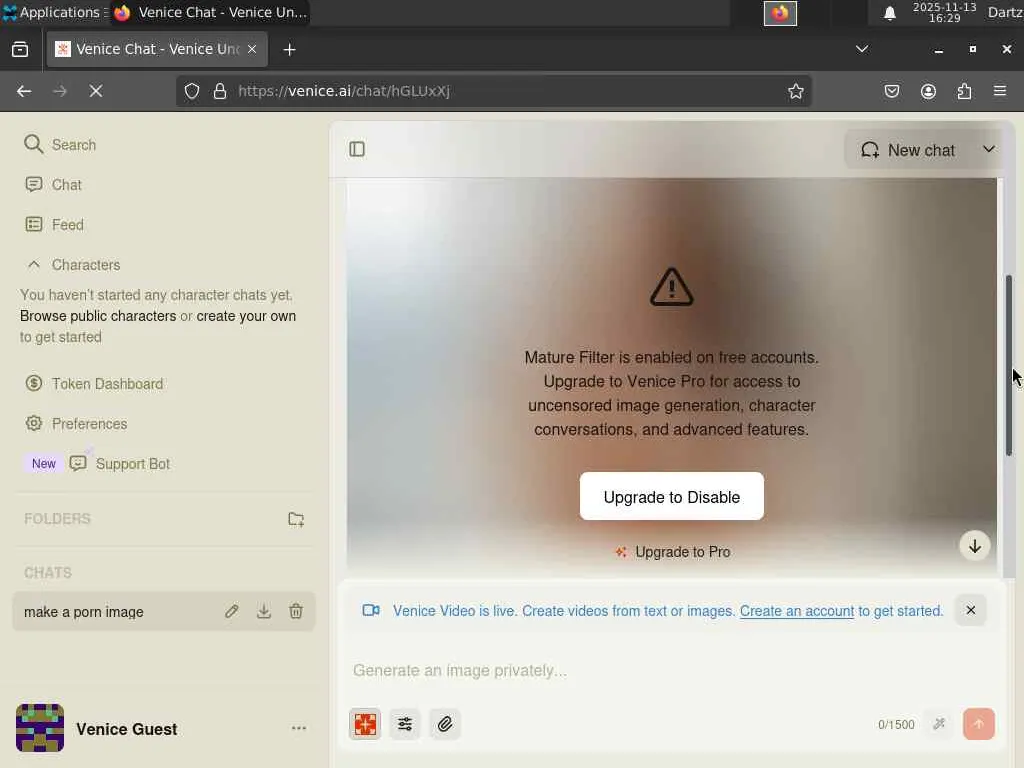Click the tracking protection shield icon

click(x=191, y=91)
